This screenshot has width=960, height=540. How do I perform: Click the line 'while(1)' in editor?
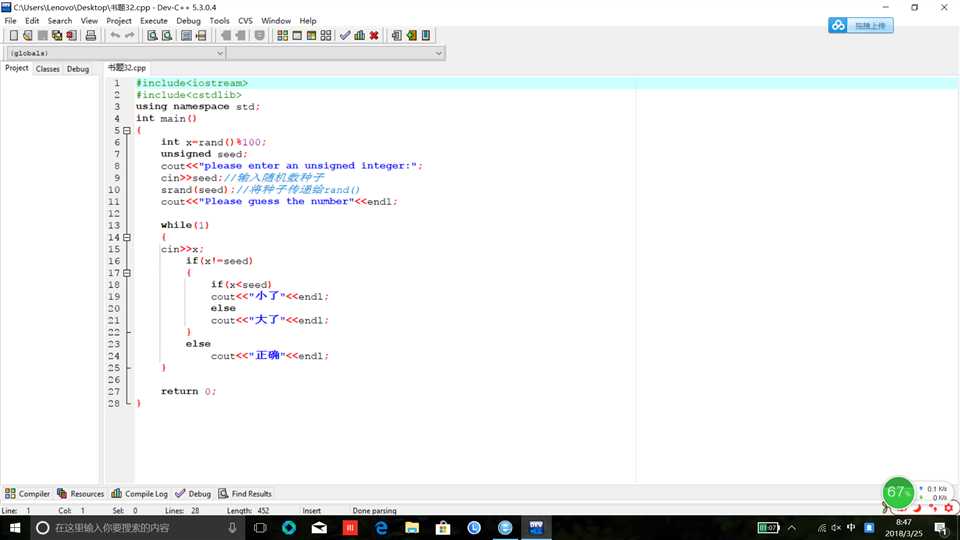point(185,225)
